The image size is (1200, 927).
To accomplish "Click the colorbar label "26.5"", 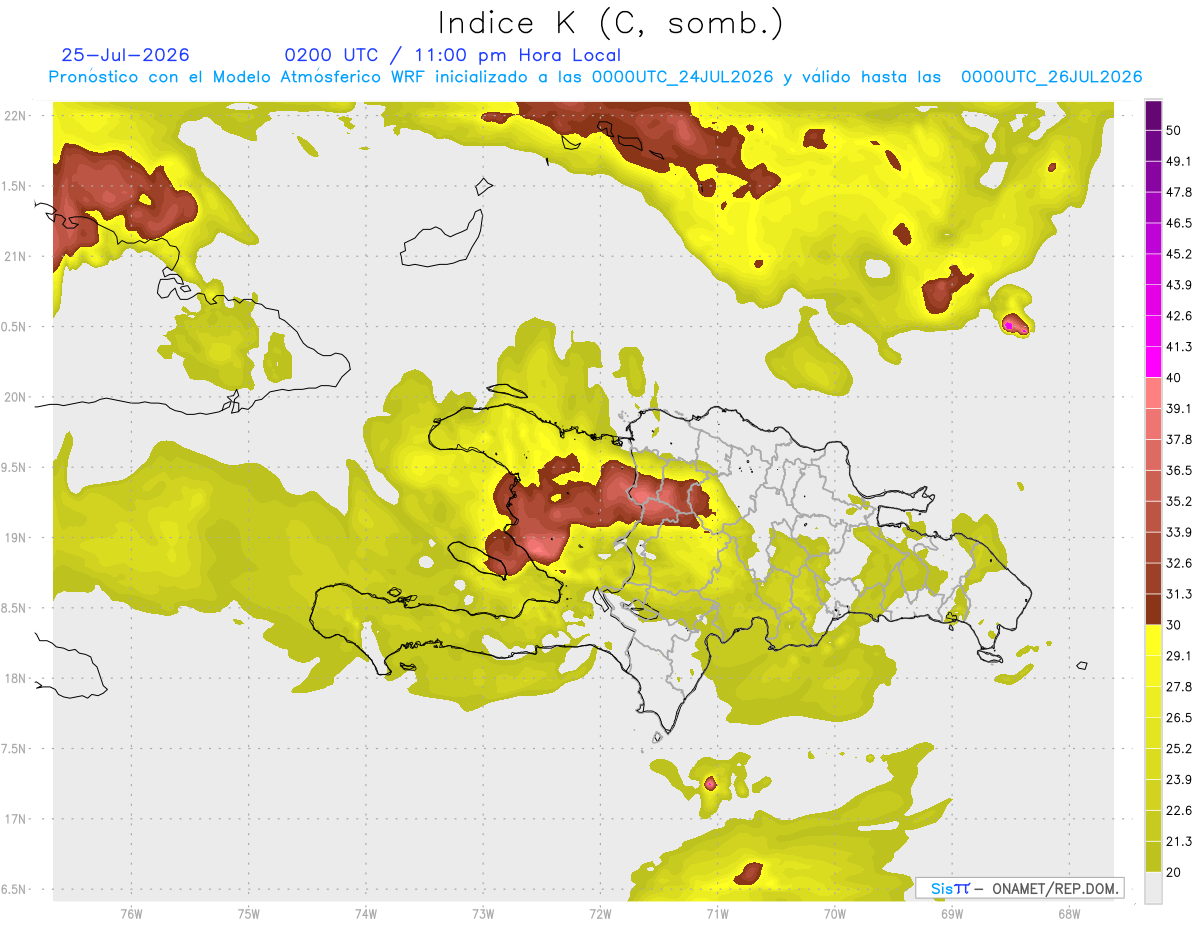I will point(1178,718).
